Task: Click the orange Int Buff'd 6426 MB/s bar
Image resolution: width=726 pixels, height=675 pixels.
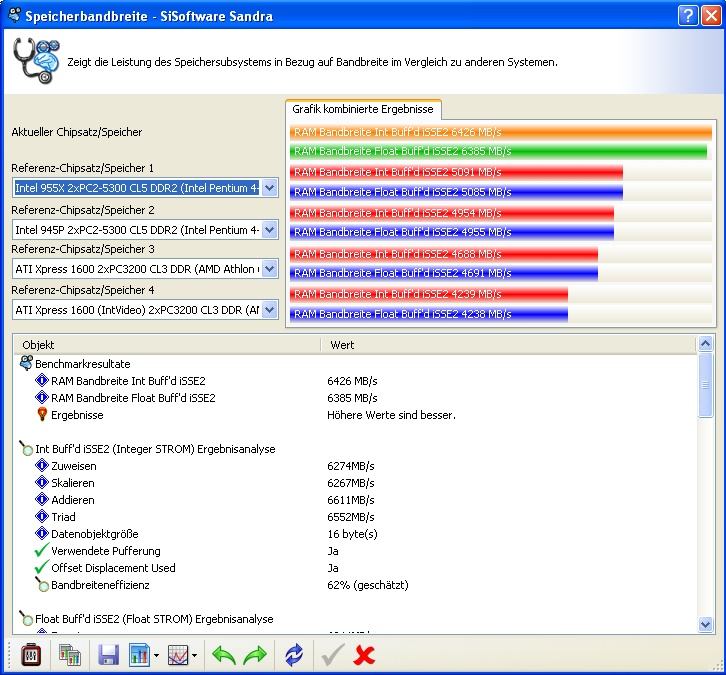Action: (501, 132)
